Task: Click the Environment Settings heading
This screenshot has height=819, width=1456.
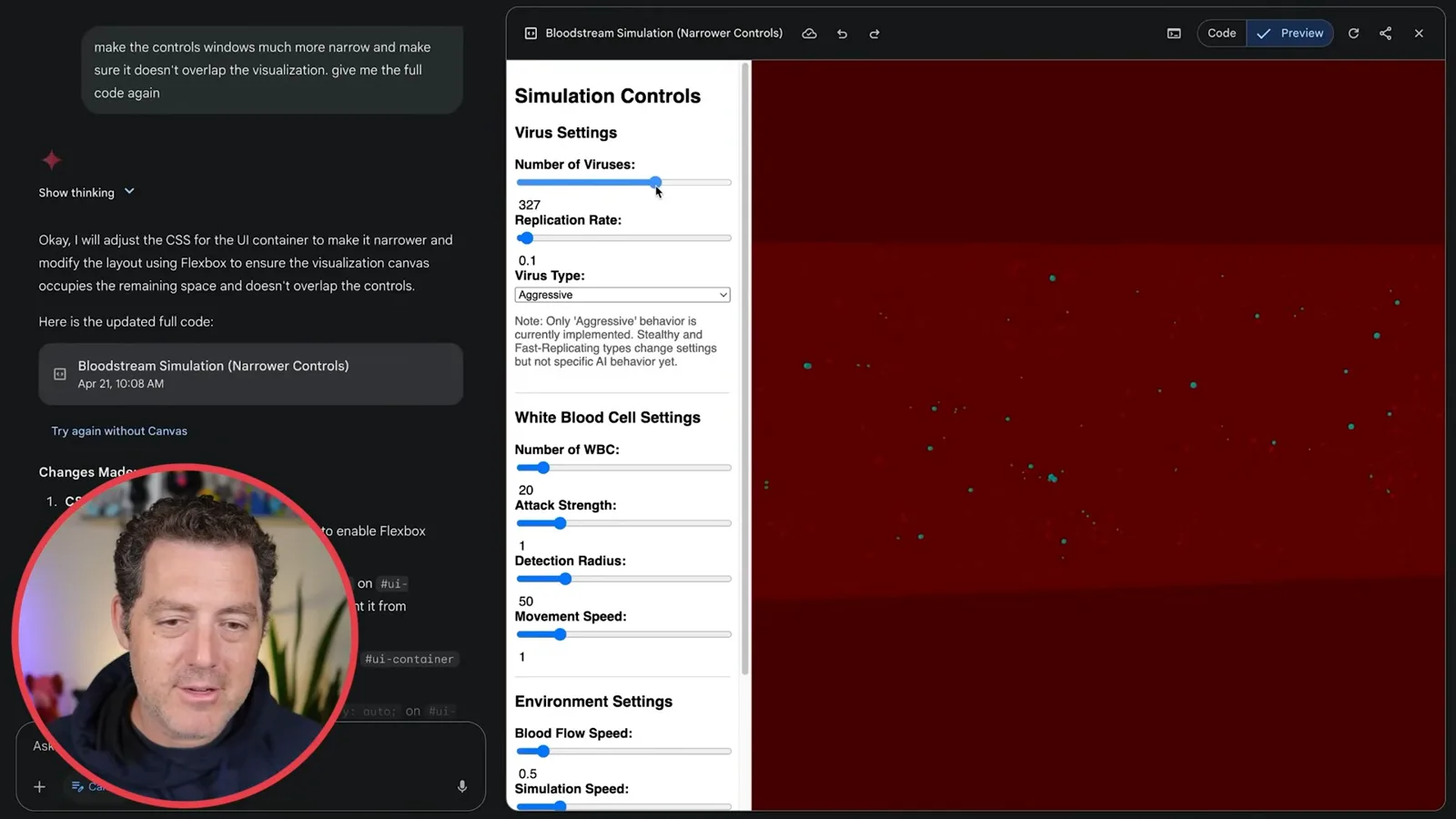Action: click(x=593, y=702)
